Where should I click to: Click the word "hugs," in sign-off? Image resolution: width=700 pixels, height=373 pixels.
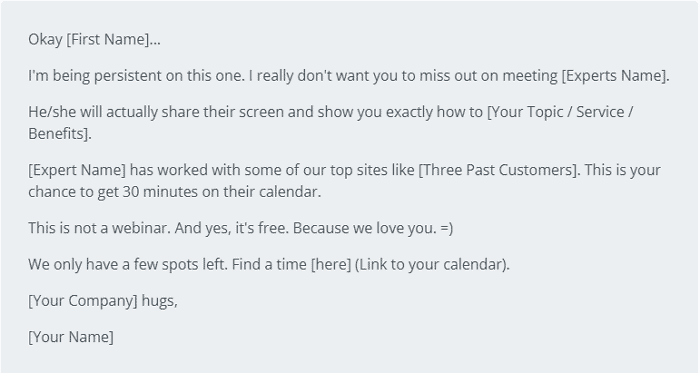click(x=159, y=301)
